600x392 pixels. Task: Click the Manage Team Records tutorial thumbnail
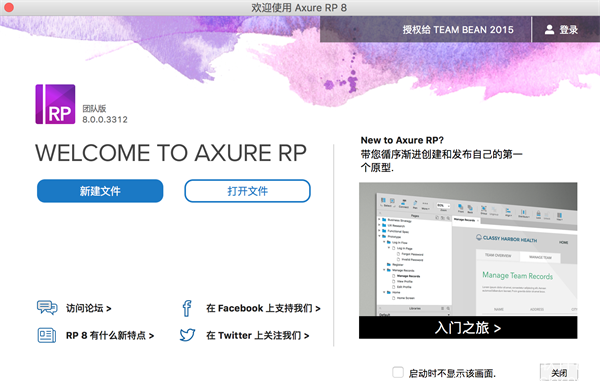coord(468,249)
